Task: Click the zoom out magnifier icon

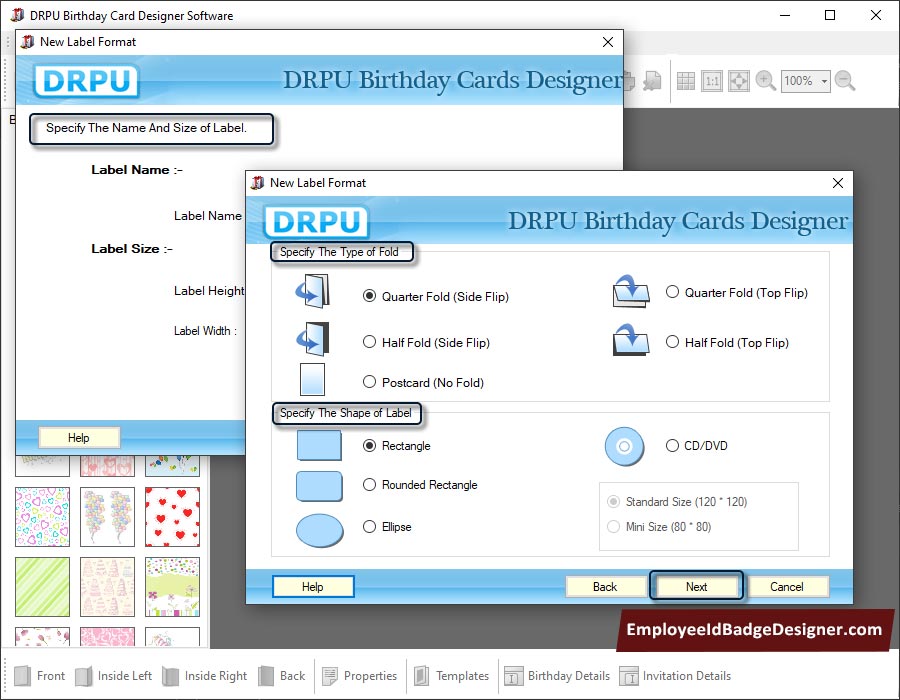Action: [845, 81]
